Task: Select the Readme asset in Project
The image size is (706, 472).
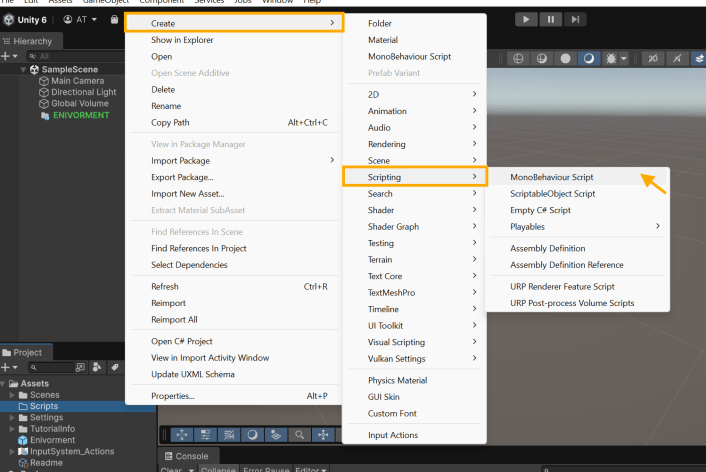Action: coord(41,463)
